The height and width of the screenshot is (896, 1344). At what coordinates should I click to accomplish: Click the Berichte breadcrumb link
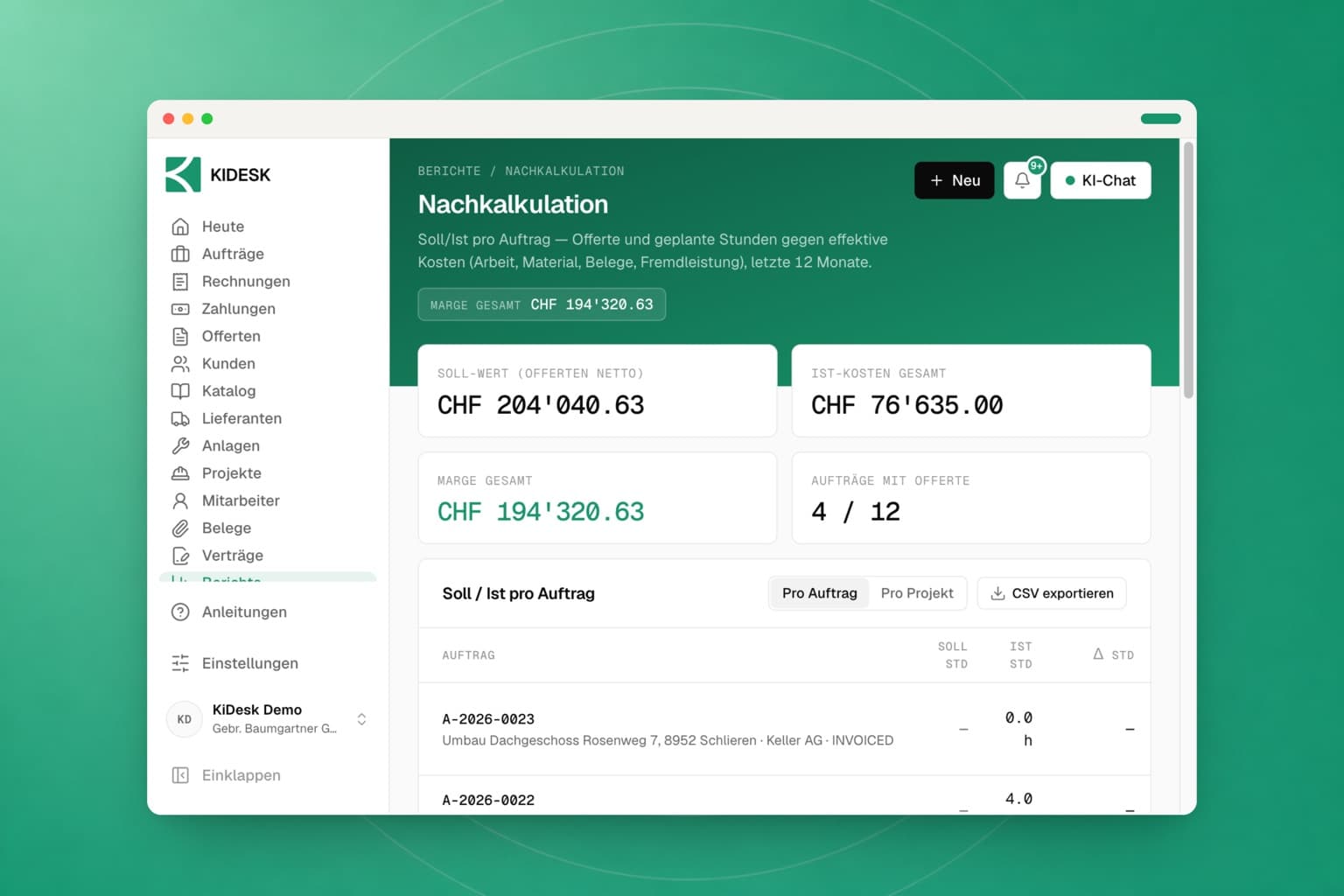pos(449,171)
